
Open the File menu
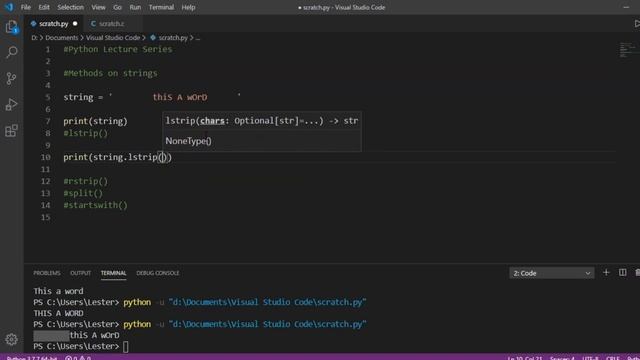click(26, 7)
